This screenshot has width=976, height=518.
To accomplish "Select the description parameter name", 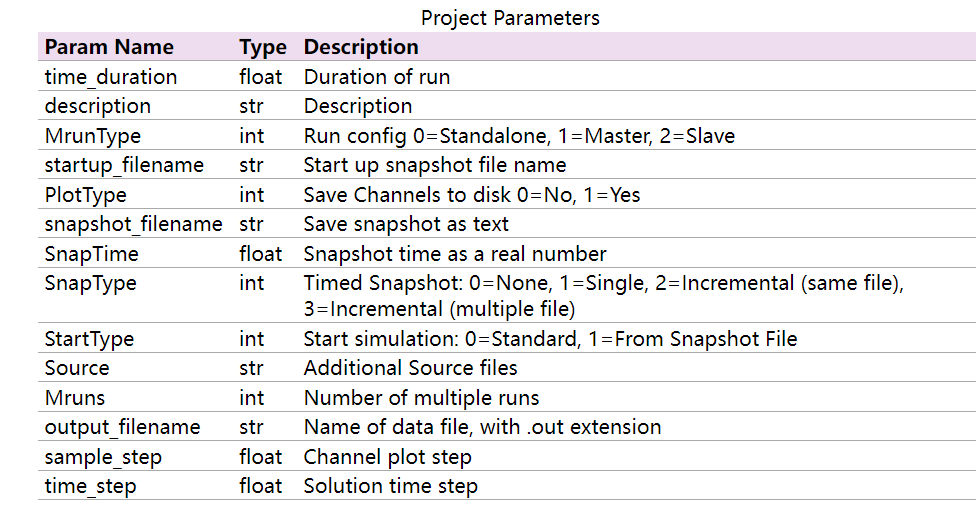I will click(98, 106).
